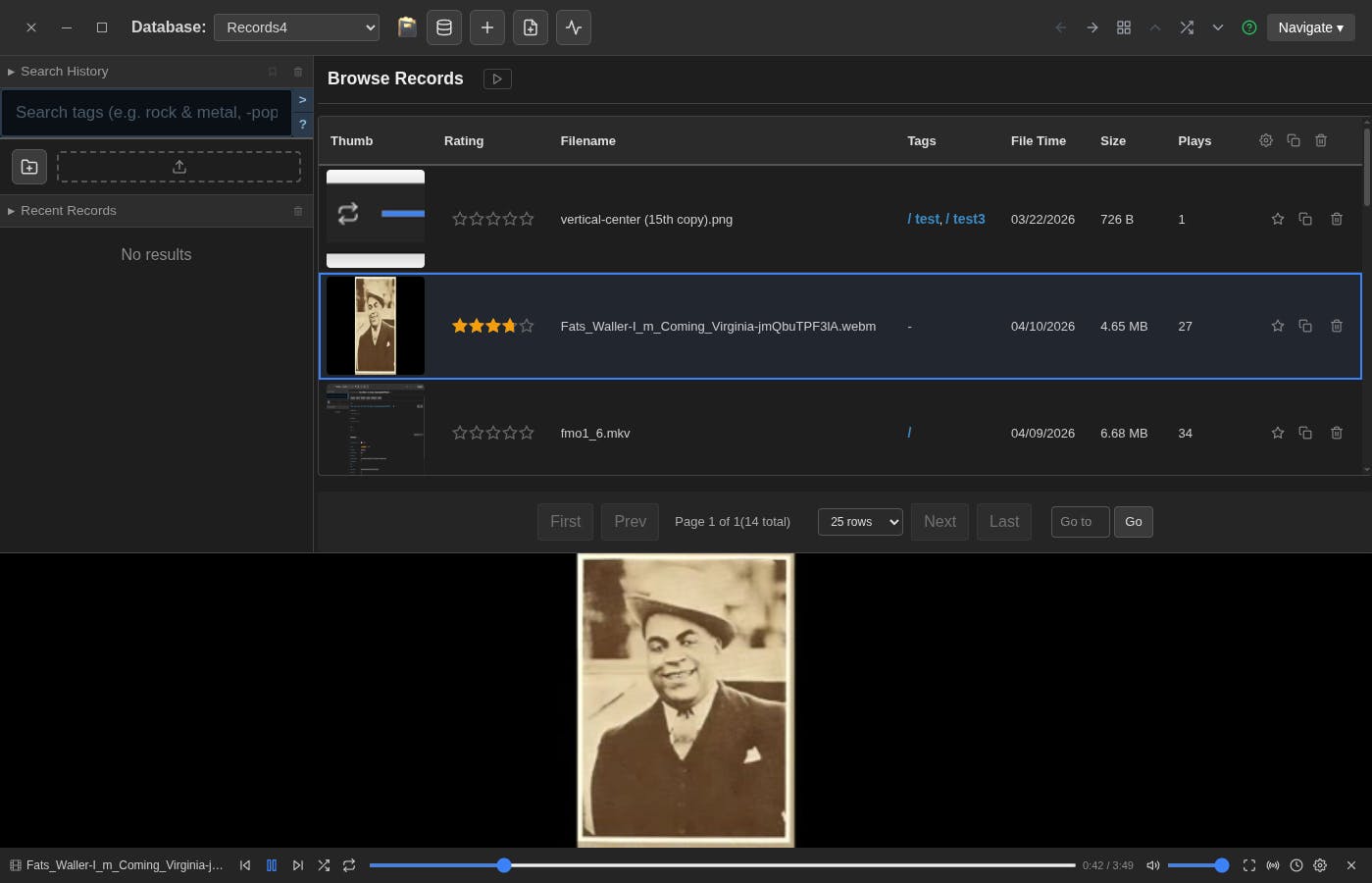Click the fullscreen icon in player bar

pyautogui.click(x=1248, y=865)
